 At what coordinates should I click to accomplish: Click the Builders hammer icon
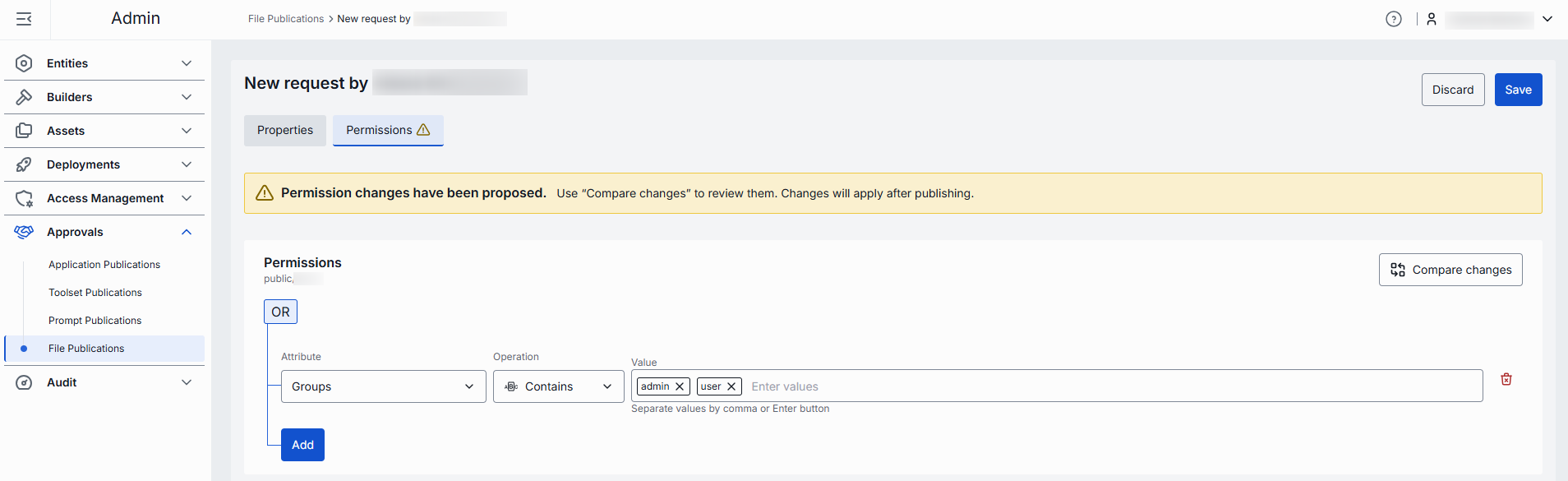pyautogui.click(x=24, y=97)
